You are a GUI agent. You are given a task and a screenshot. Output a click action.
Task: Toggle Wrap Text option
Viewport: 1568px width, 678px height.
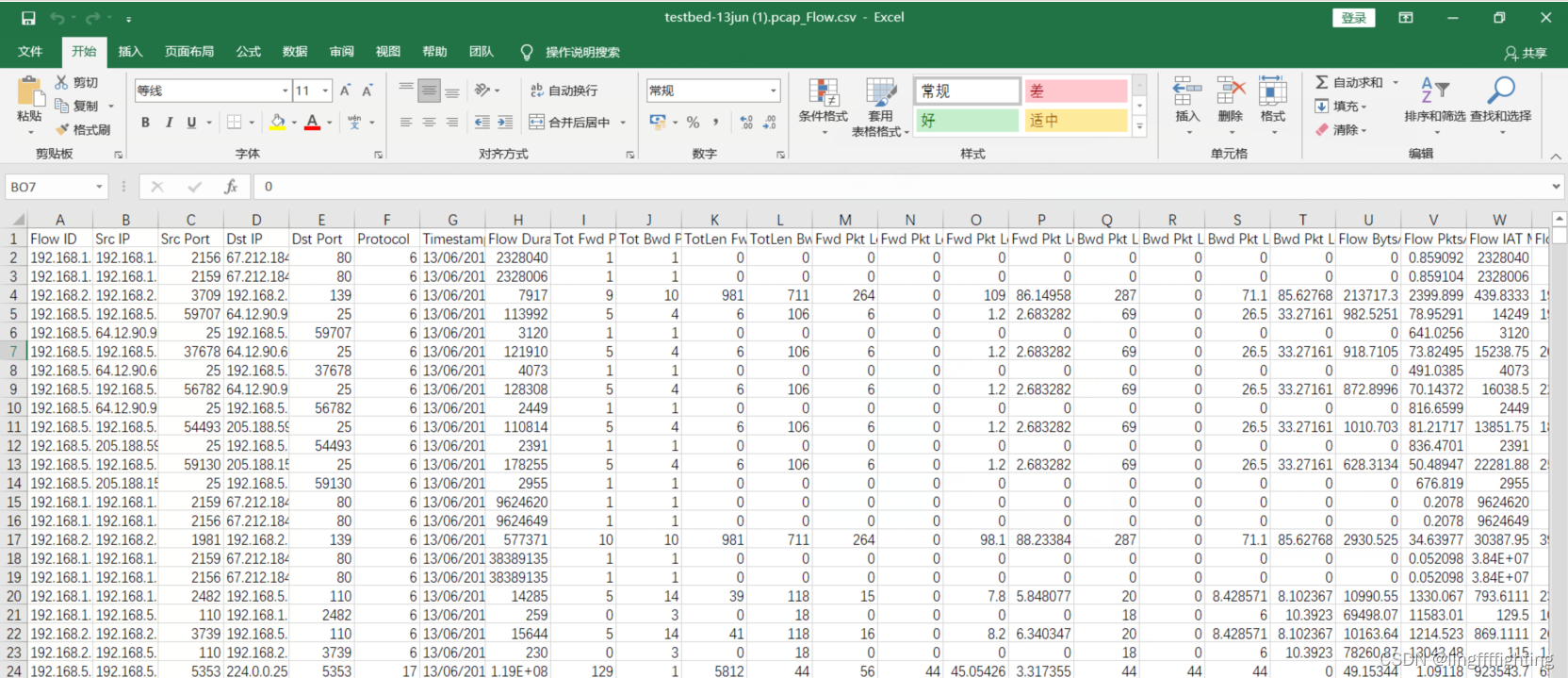[564, 91]
